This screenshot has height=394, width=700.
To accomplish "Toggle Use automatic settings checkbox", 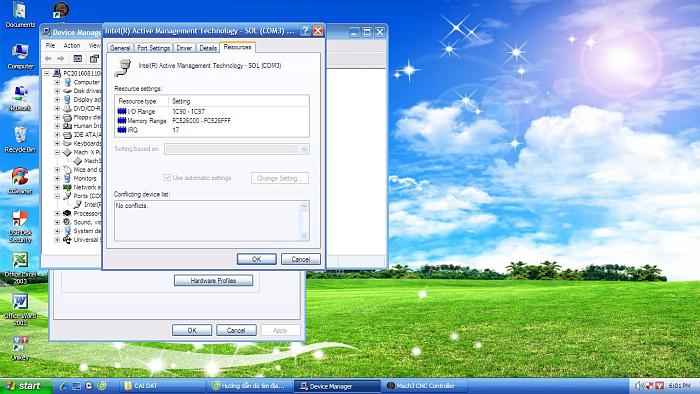I will tap(167, 178).
